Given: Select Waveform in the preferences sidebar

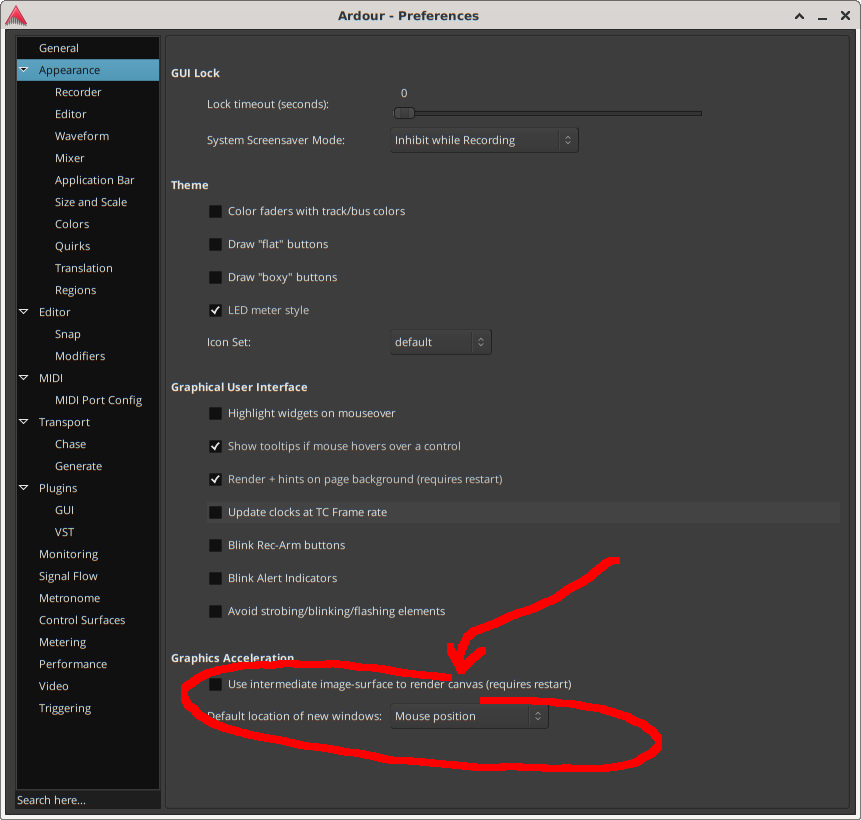Looking at the screenshot, I should pyautogui.click(x=82, y=136).
